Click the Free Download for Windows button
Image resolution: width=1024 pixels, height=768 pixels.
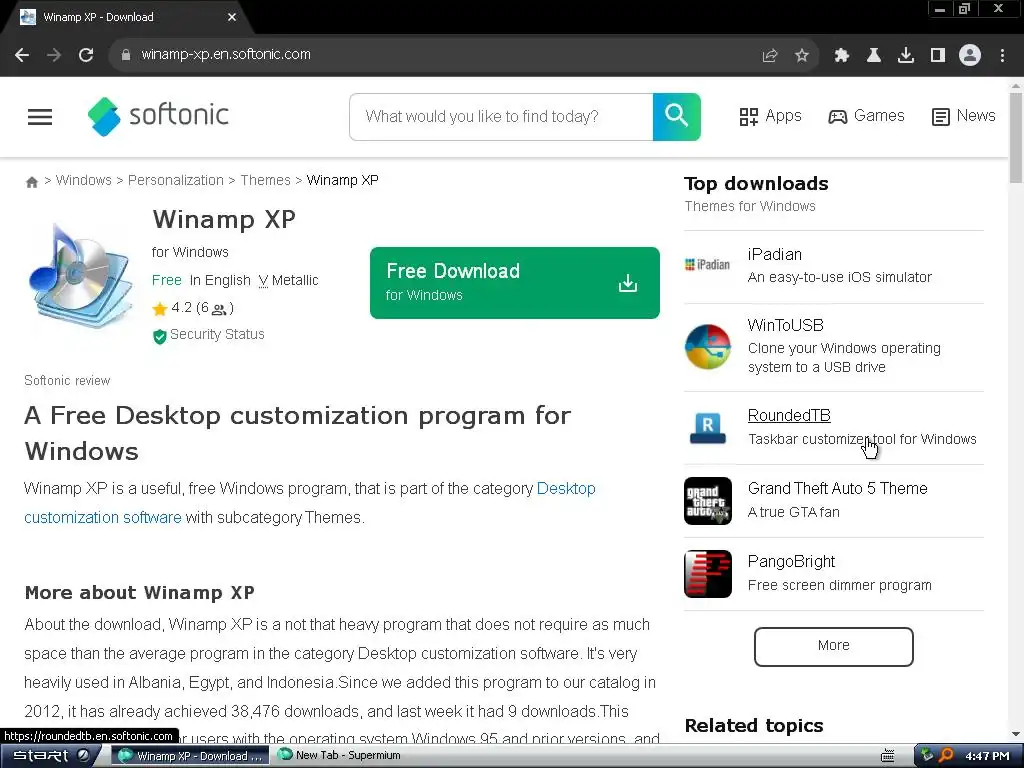tap(515, 283)
